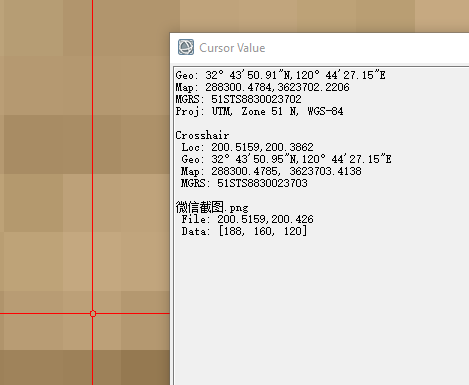Select the Crosshair Geo line ending 50.95"N
Viewport: 469px width, 385px height.
(x=286, y=159)
